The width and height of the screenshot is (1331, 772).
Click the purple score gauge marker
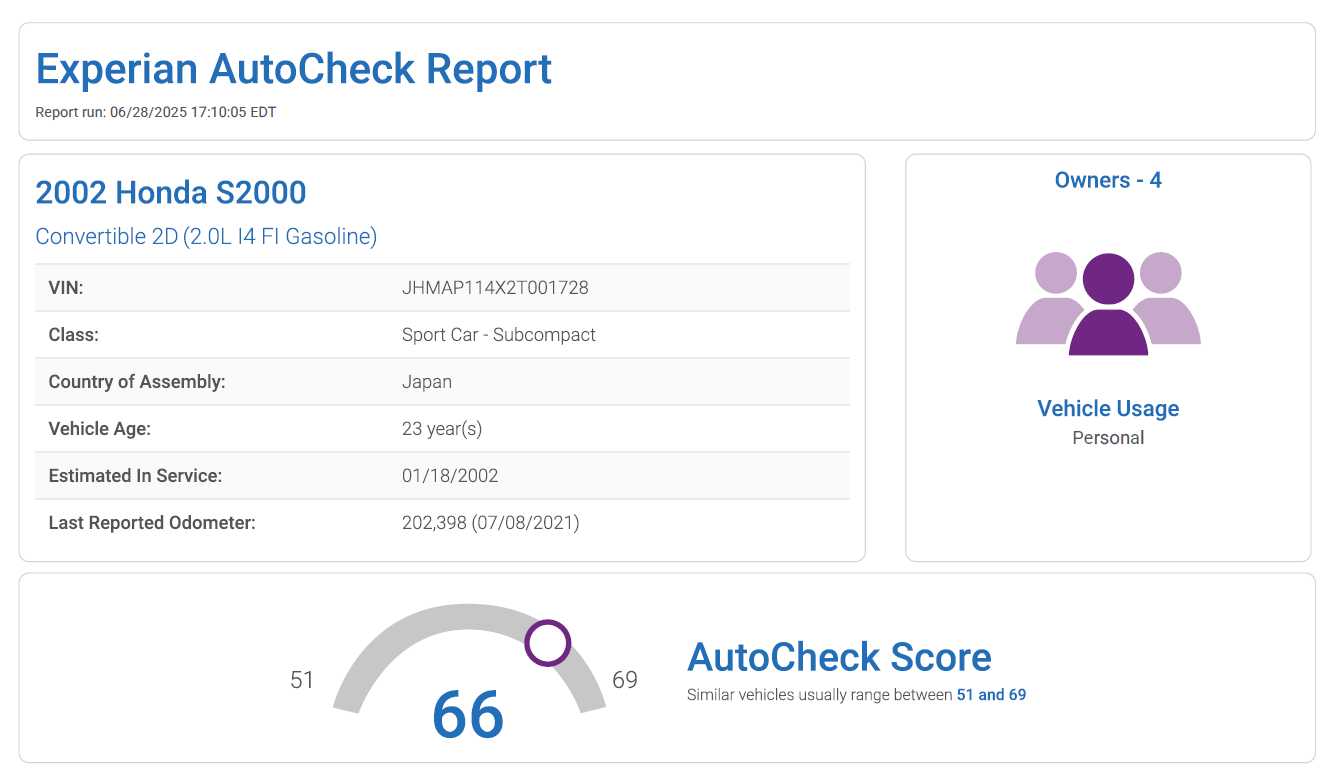coord(548,643)
